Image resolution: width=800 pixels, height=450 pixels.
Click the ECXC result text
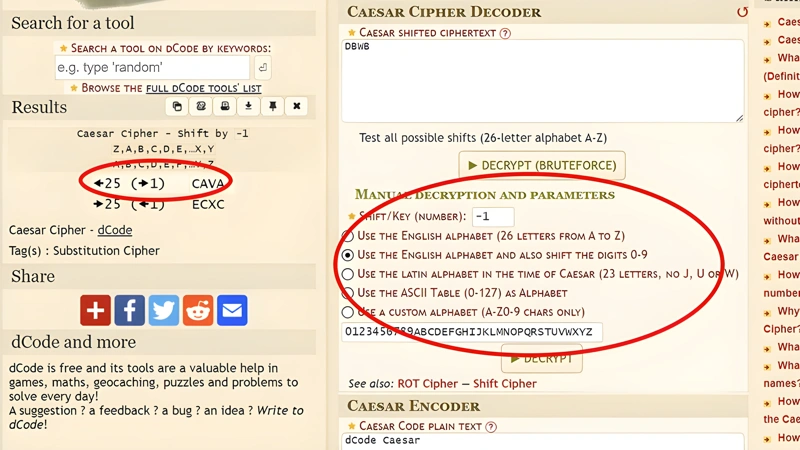click(208, 205)
